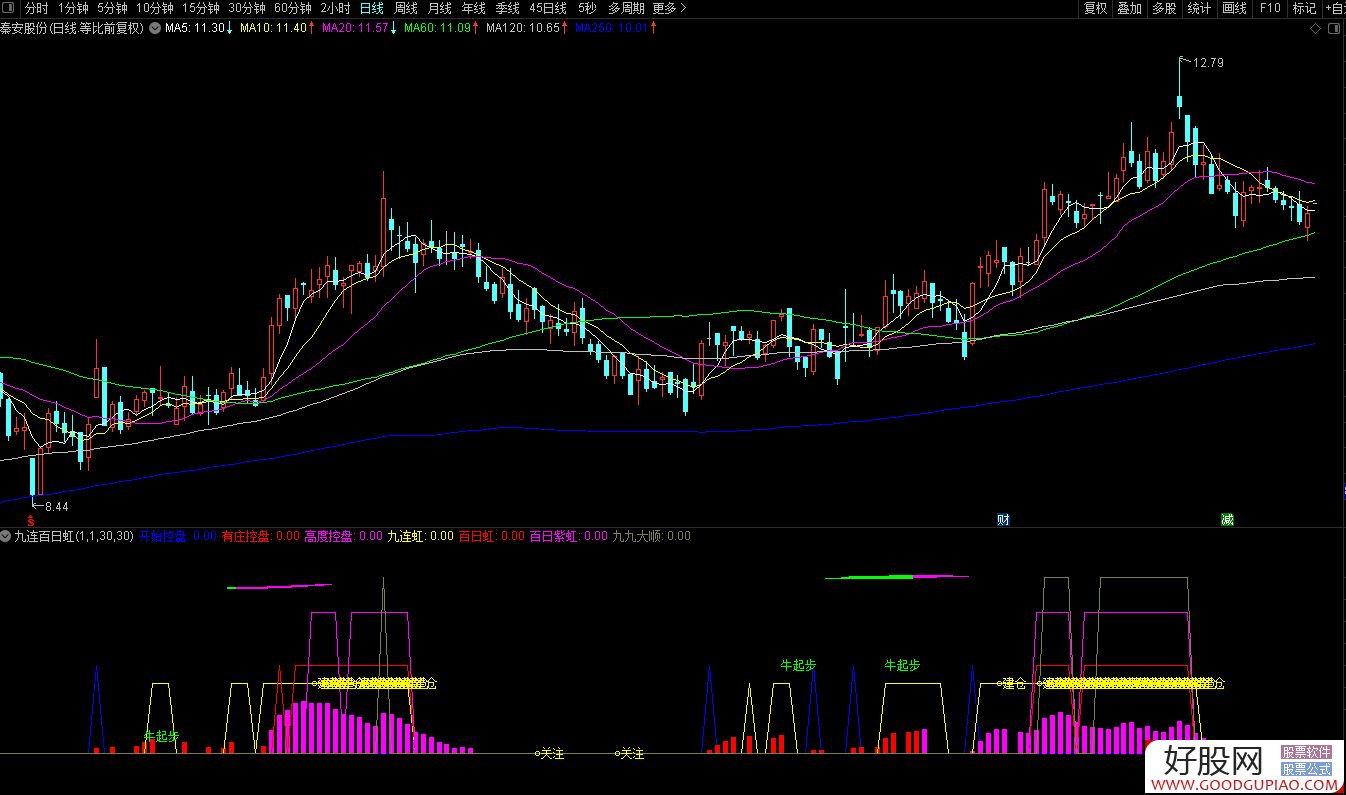Click the 有庄控盘: 0.00 label
This screenshot has height=795, width=1346.
tap(261, 536)
